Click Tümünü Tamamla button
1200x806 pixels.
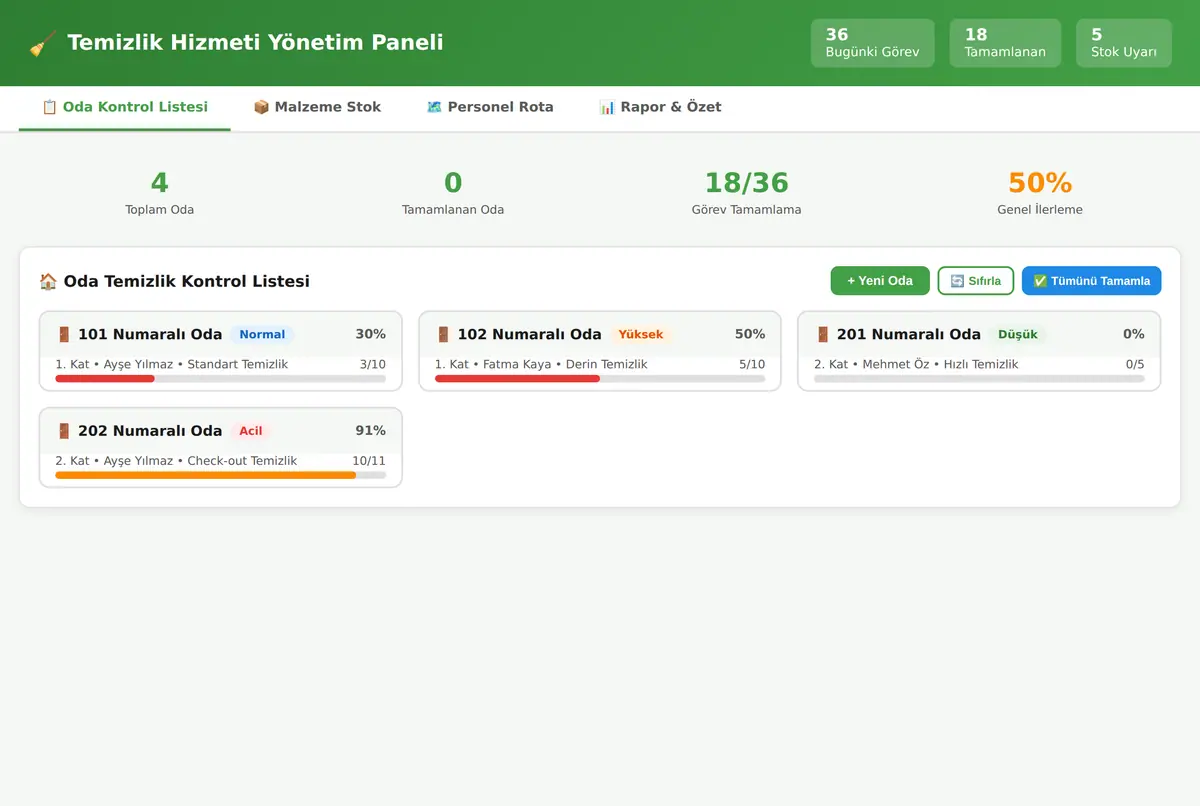[x=1091, y=281]
